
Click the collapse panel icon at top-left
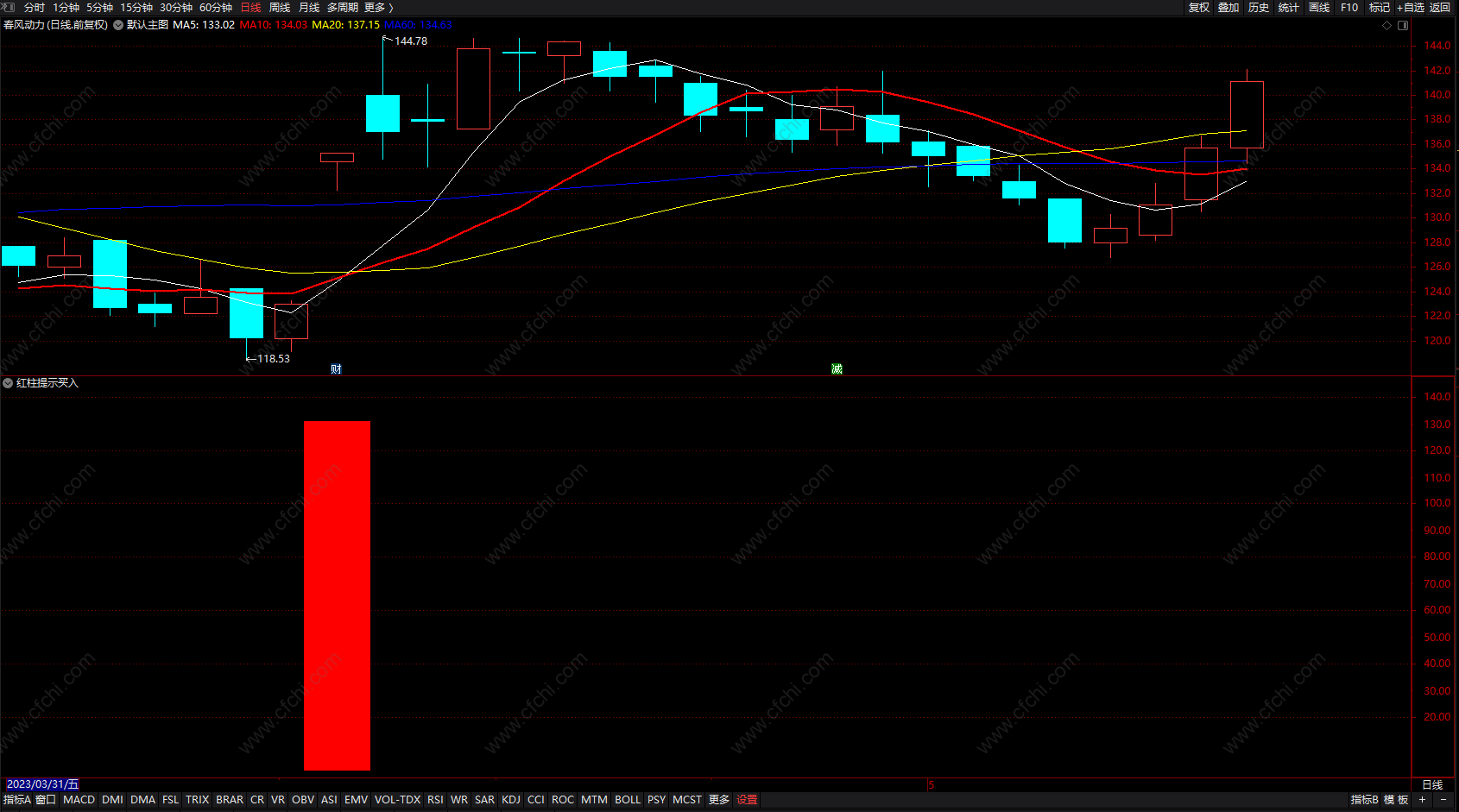click(9, 7)
